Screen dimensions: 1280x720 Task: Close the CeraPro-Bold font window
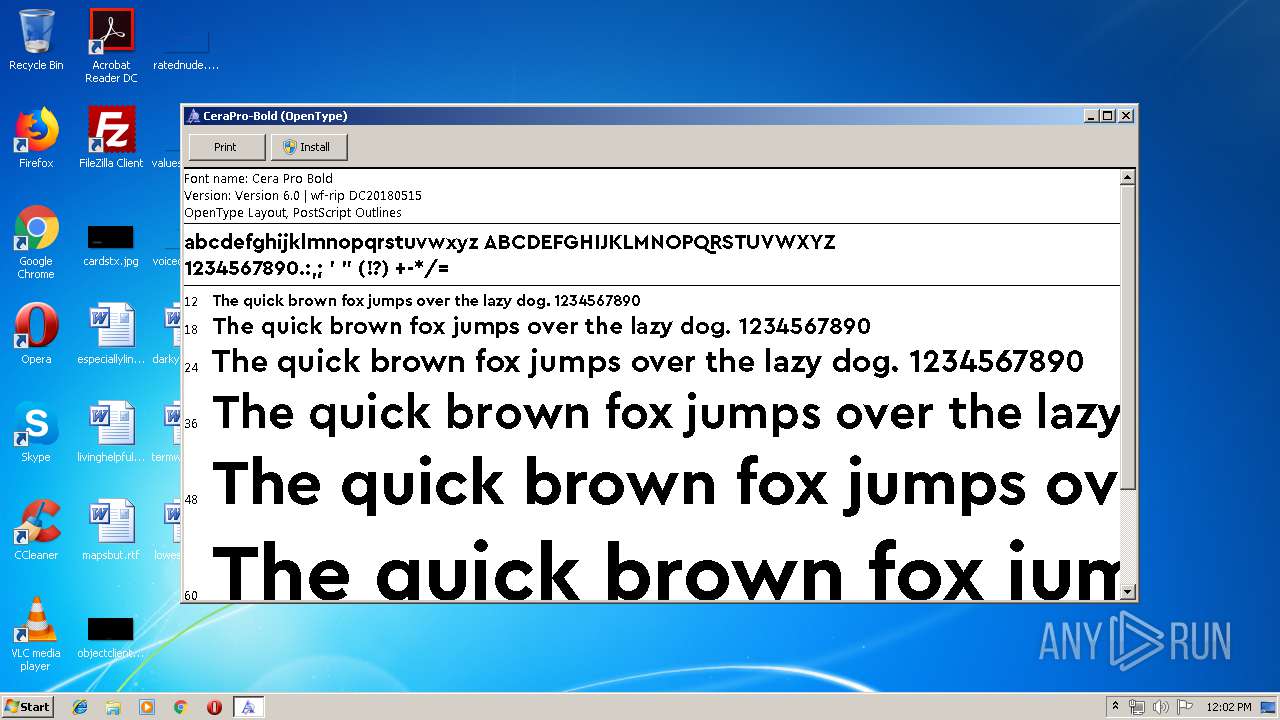click(x=1126, y=116)
